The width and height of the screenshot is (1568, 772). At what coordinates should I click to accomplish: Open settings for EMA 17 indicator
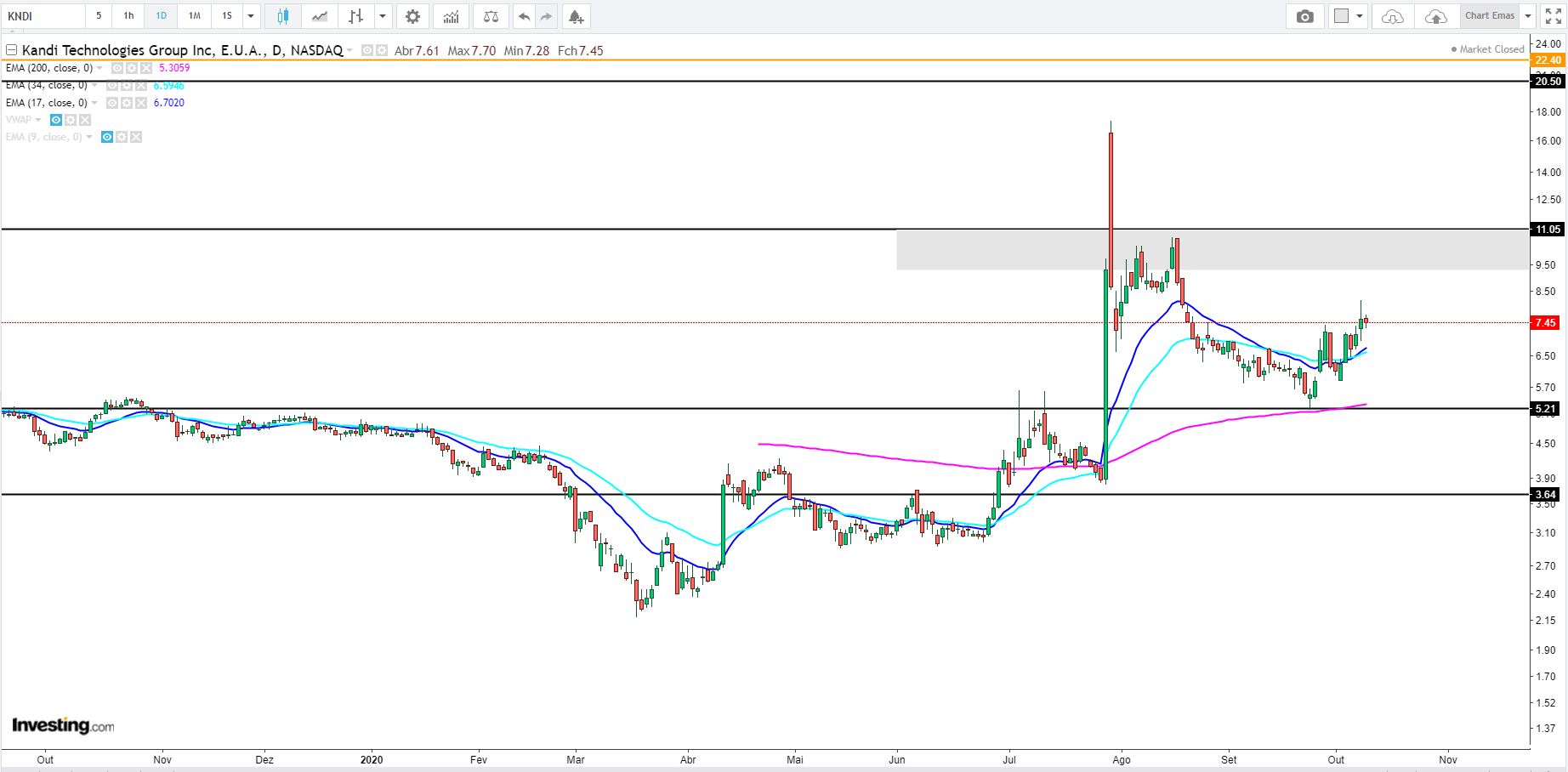(127, 103)
